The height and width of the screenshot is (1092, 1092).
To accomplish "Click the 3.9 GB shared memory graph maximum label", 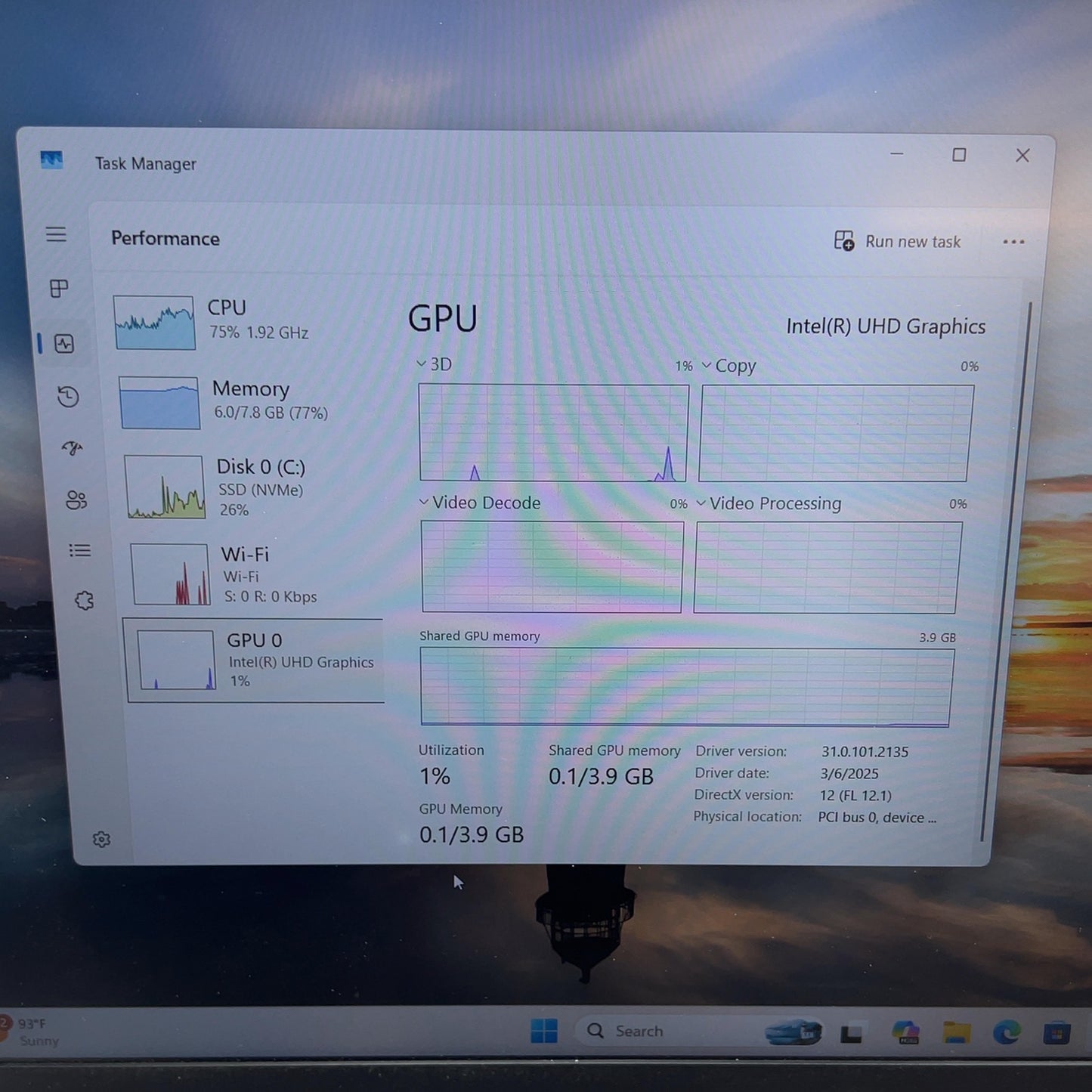I will [937, 638].
